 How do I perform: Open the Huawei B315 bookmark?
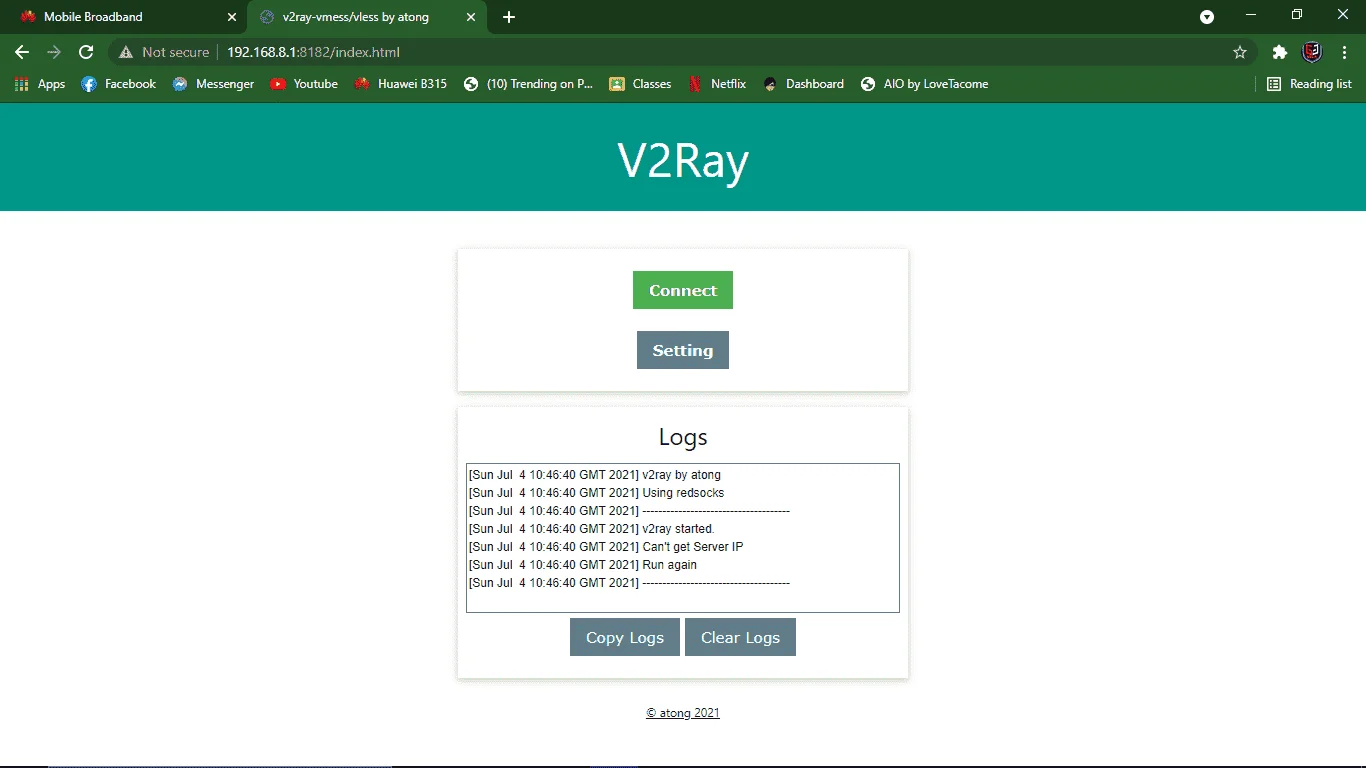click(x=401, y=84)
